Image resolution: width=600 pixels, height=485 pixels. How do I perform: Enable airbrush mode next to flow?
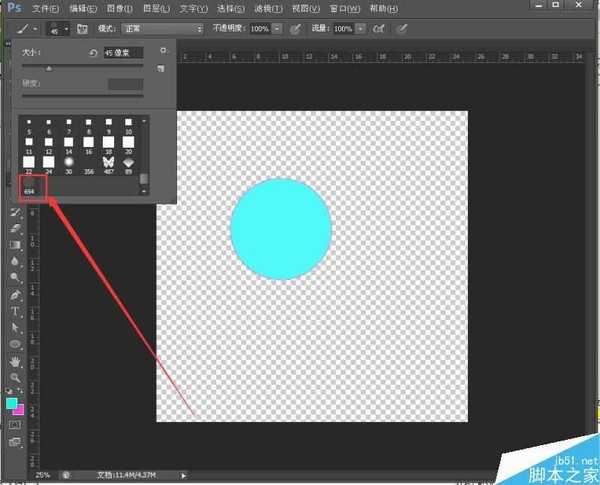pyautogui.click(x=379, y=29)
